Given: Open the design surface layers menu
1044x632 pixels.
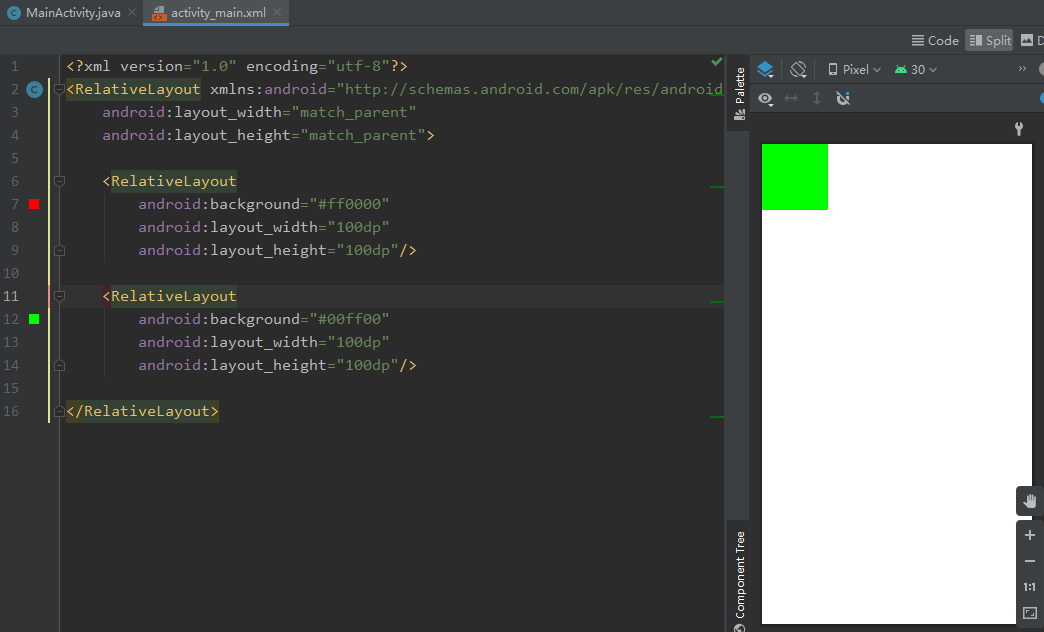Looking at the screenshot, I should (765, 69).
